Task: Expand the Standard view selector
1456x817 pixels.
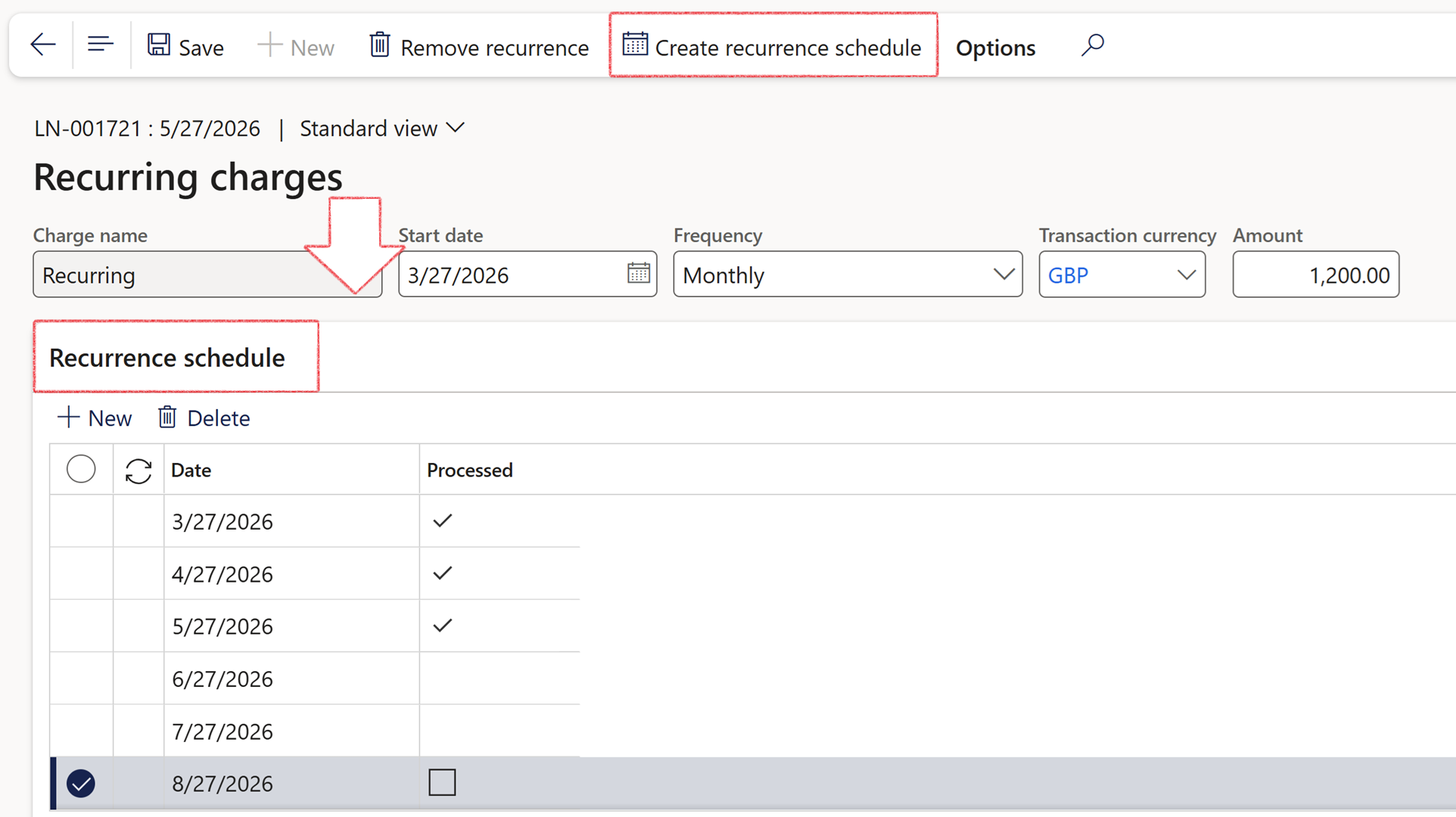Action: [455, 127]
